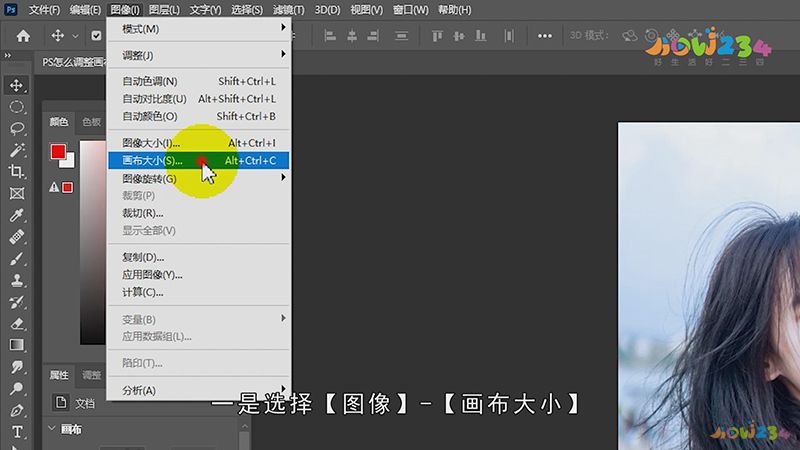Expand the 图像旋转(G) submenu
The height and width of the screenshot is (450, 800).
point(199,178)
